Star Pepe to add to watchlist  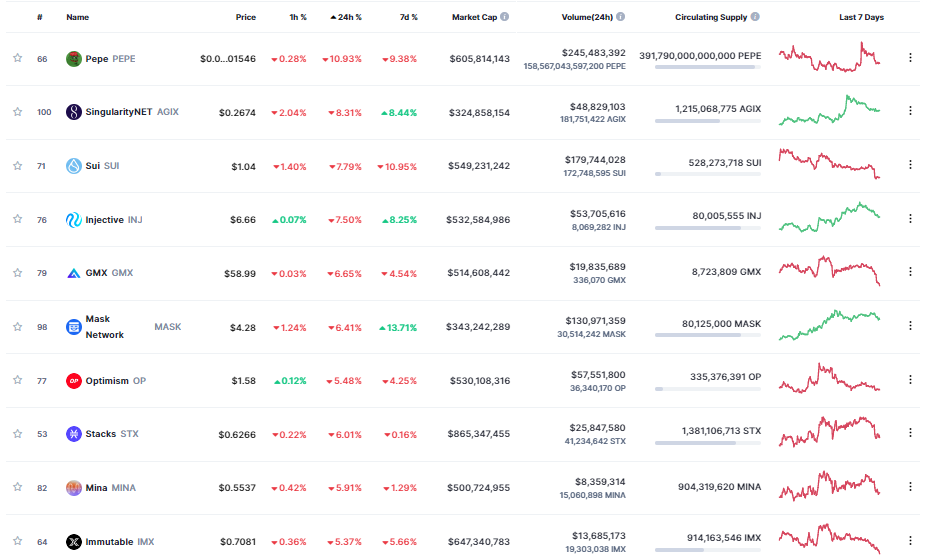(x=18, y=58)
